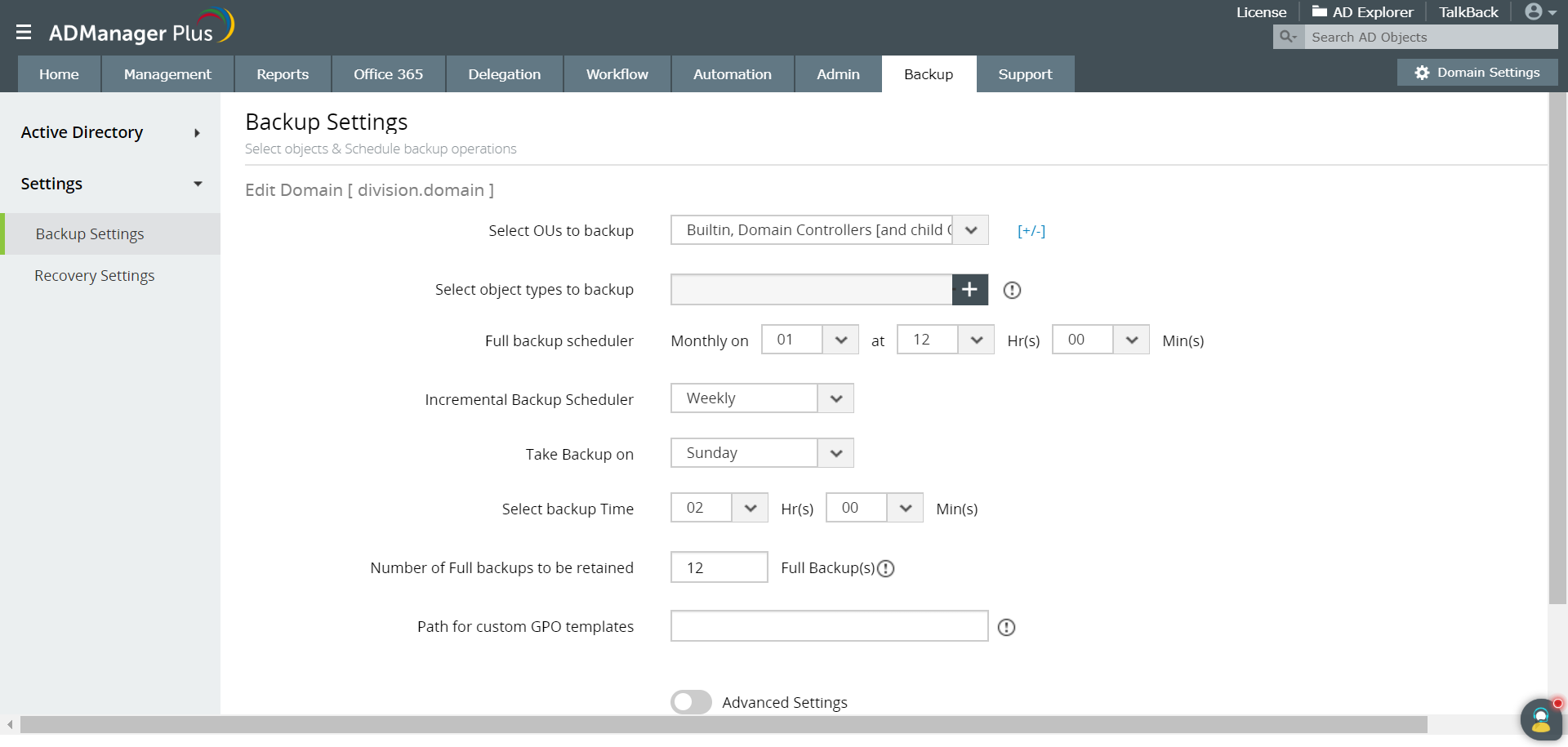Click the horizontal scrollbar thumb
The image size is (1568, 747).
tap(724, 725)
